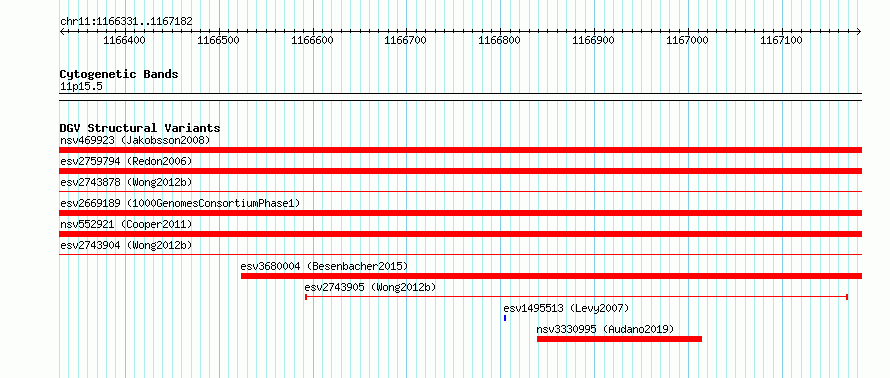The image size is (890, 378).
Task: Click ruler position 1166900
Action: coord(594,40)
